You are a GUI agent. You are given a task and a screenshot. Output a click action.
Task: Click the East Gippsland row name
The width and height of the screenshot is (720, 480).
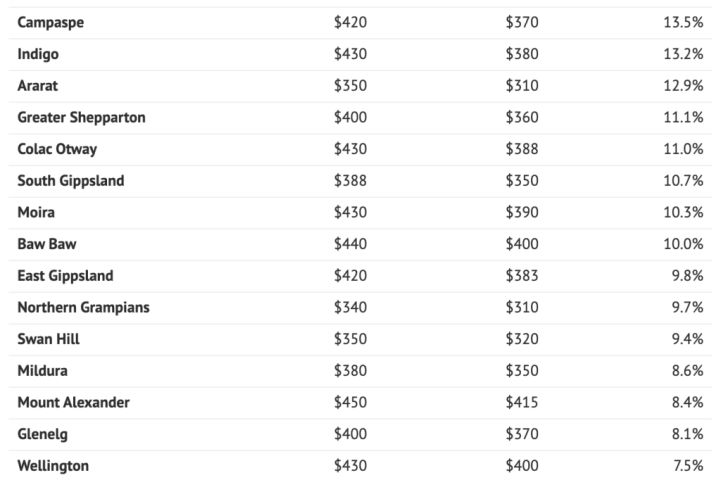coord(65,276)
